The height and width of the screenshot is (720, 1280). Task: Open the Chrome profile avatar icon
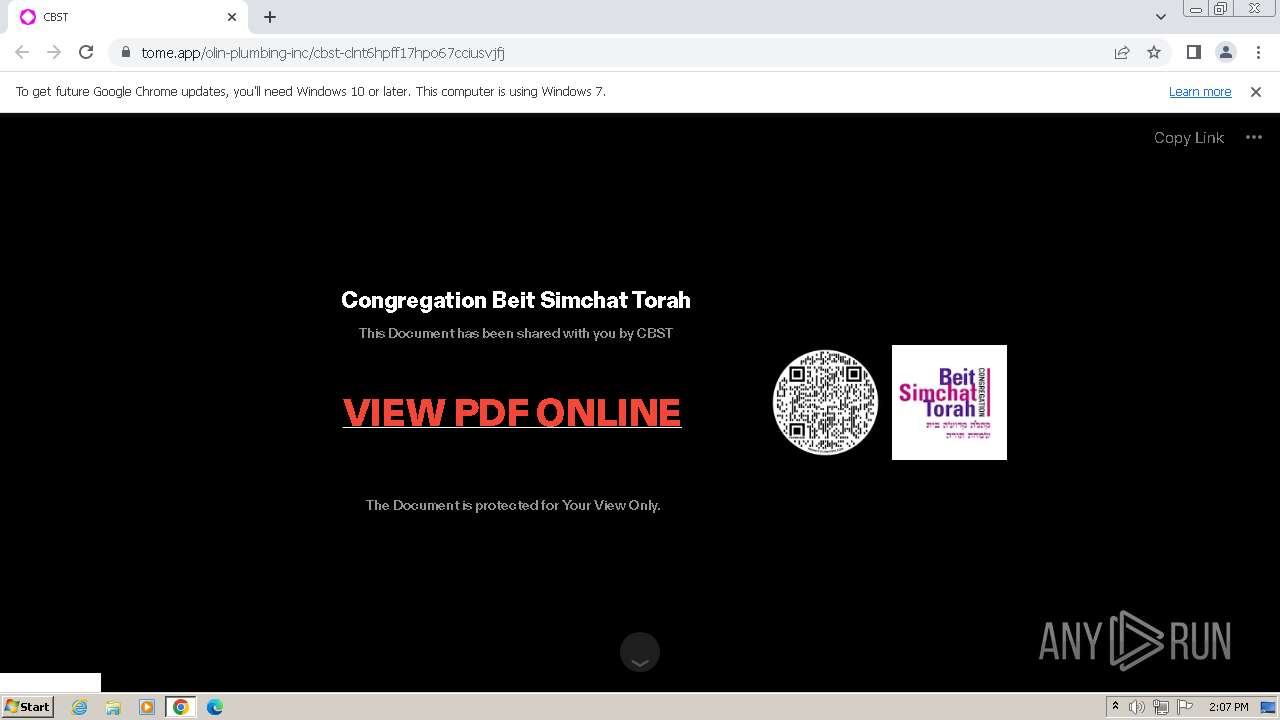pos(1225,52)
